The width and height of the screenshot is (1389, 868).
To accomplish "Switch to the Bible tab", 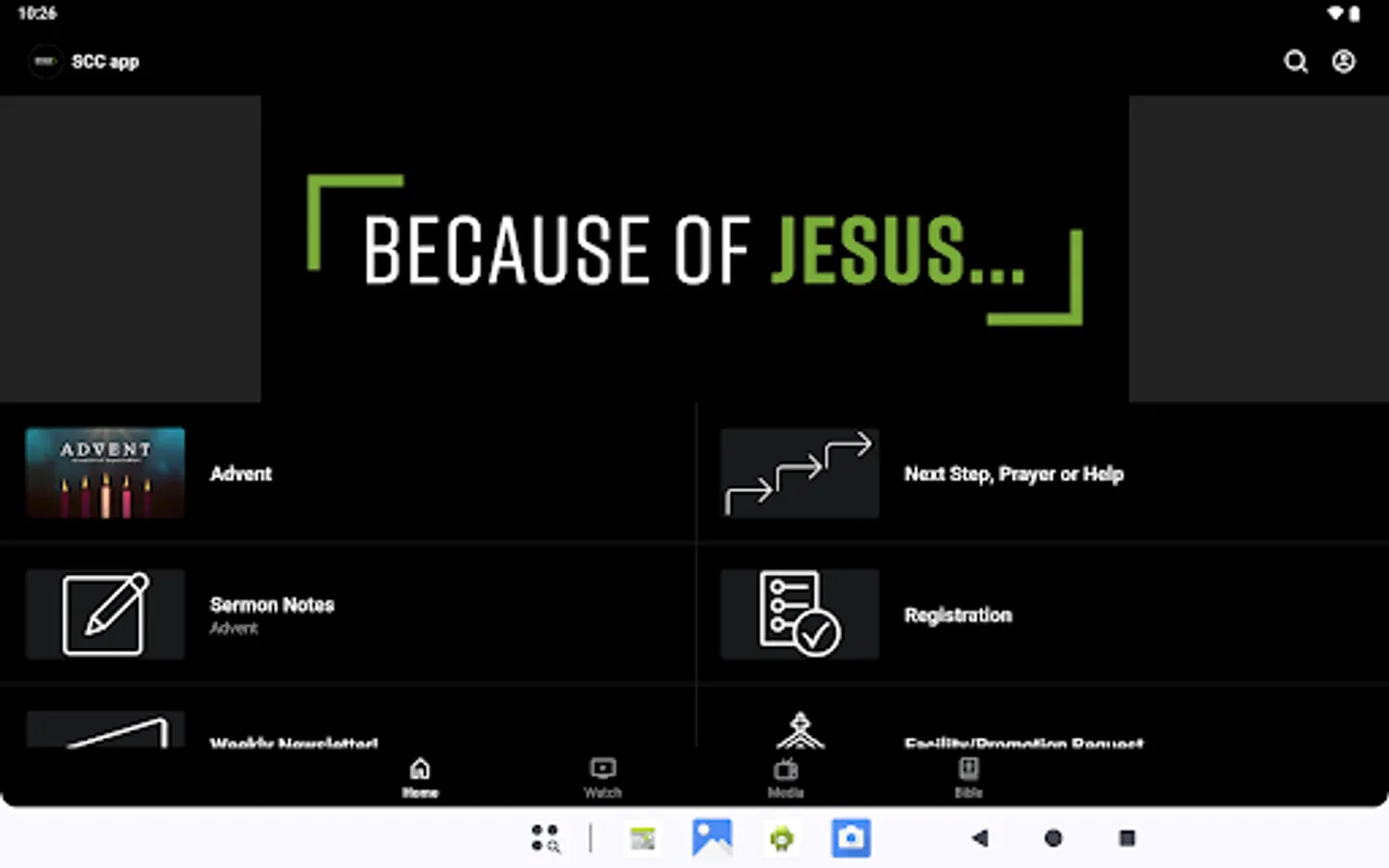I will pyautogui.click(x=968, y=776).
